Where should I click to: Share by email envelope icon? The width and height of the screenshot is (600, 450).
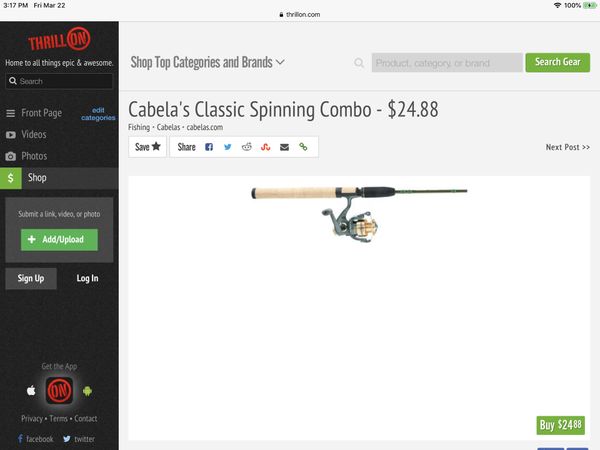284,147
